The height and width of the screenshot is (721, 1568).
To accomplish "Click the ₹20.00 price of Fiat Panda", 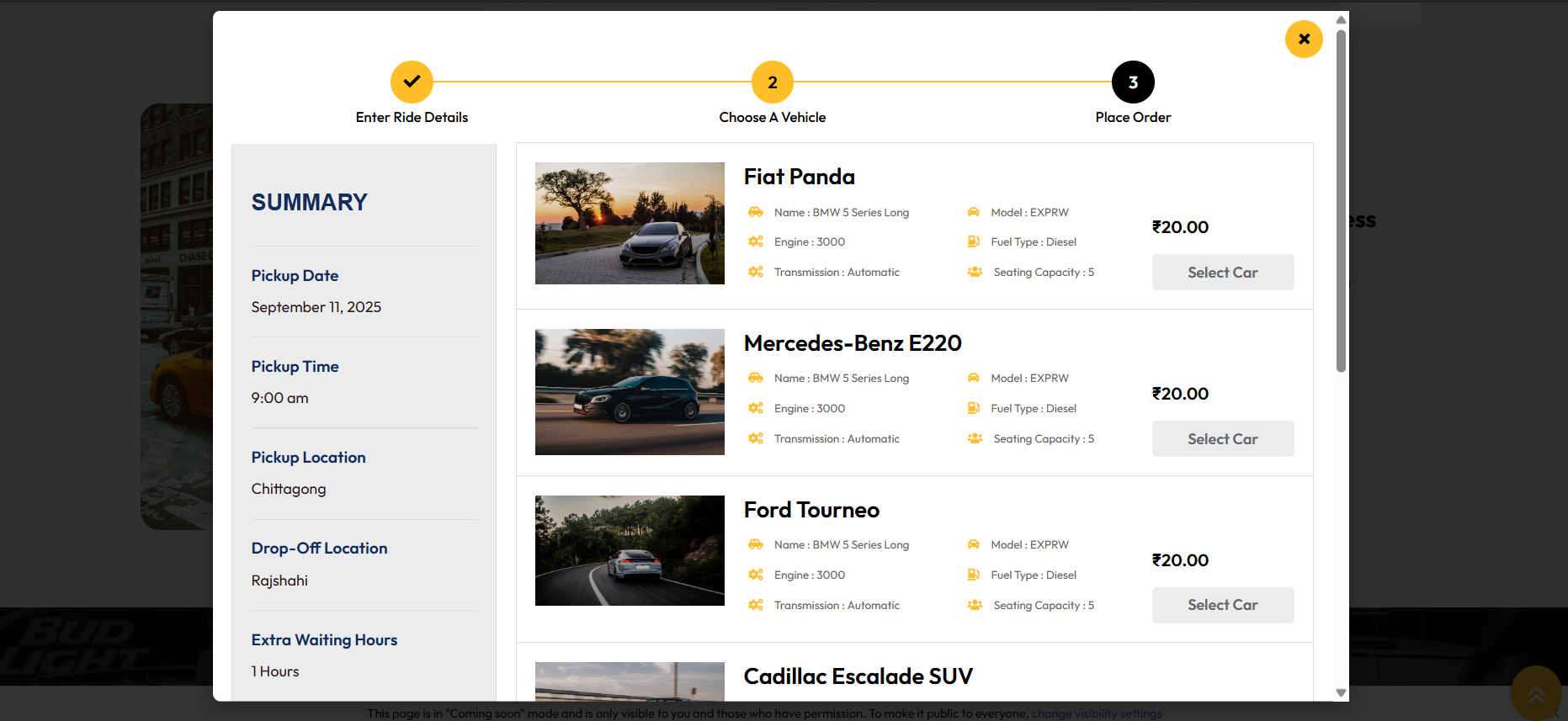I will pos(1180,227).
